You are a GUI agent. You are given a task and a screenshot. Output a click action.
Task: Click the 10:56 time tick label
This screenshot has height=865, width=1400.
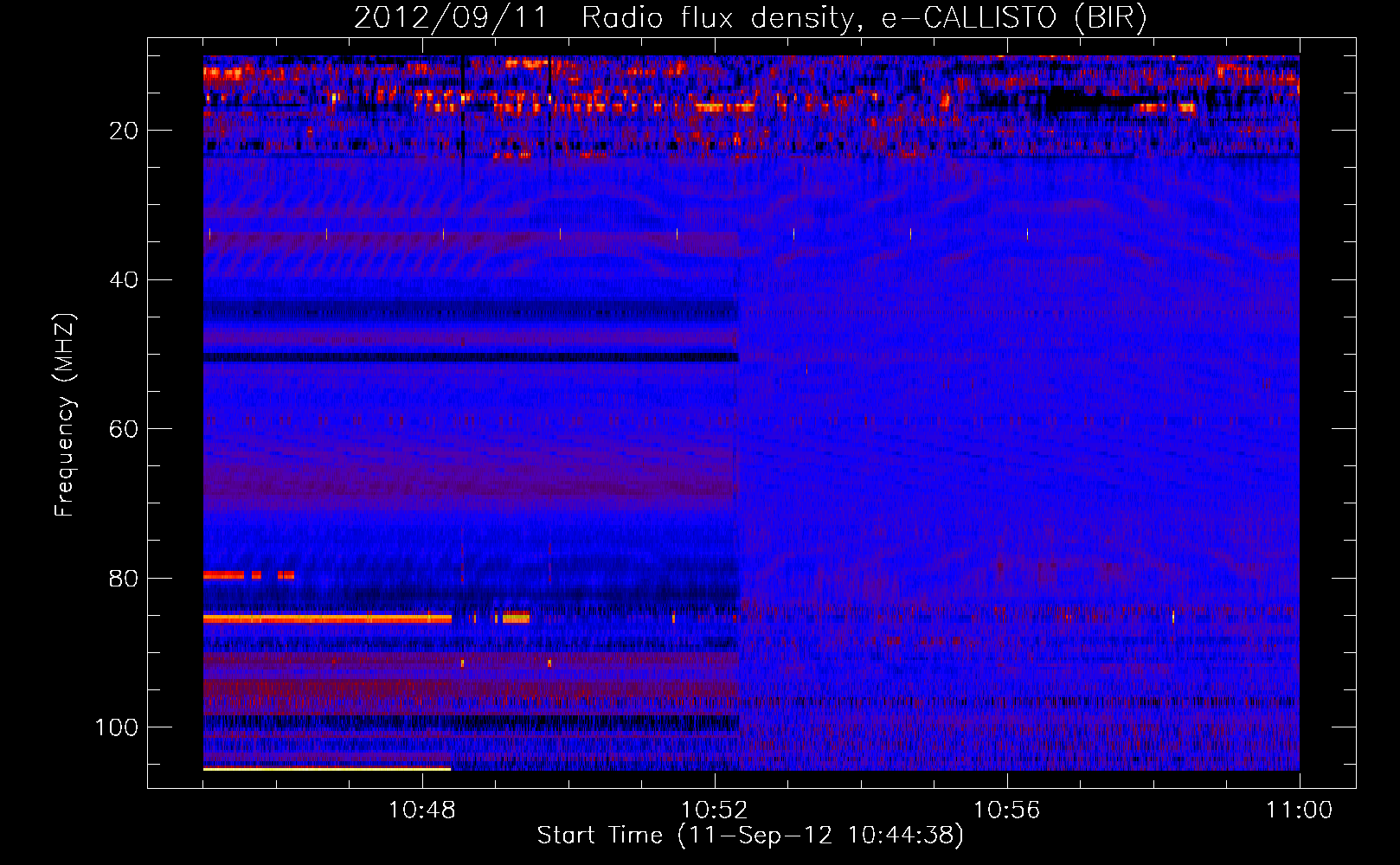coord(1007,811)
